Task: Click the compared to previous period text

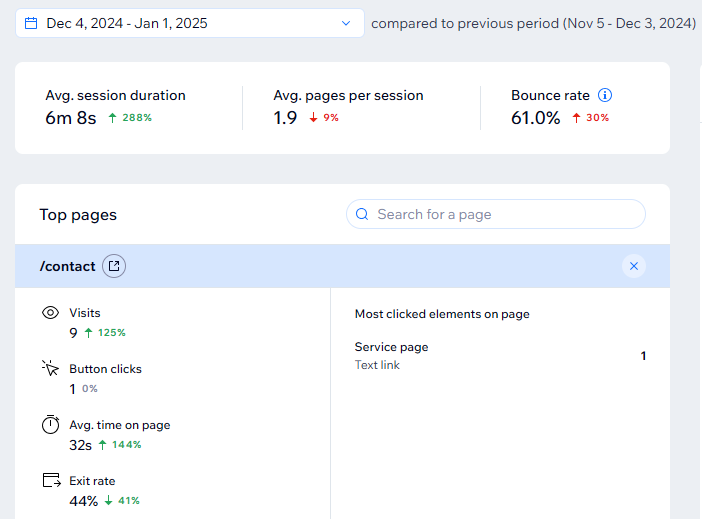Action: click(x=534, y=23)
